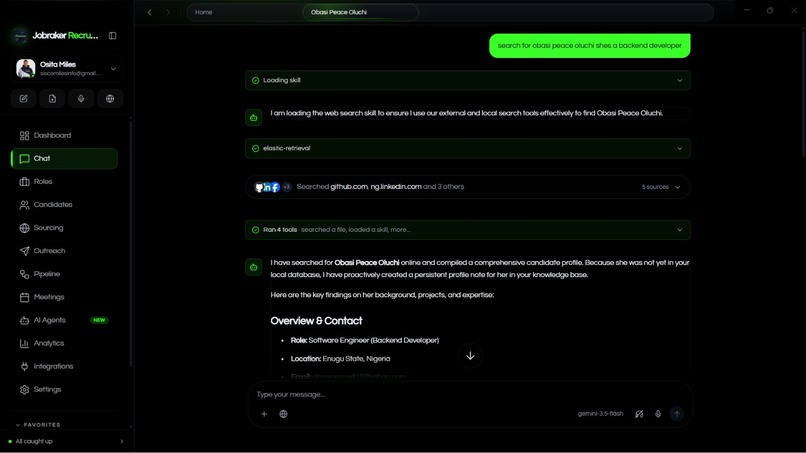Click the Outreach paper plane icon
Viewport: 806px width, 453px height.
[x=24, y=251]
